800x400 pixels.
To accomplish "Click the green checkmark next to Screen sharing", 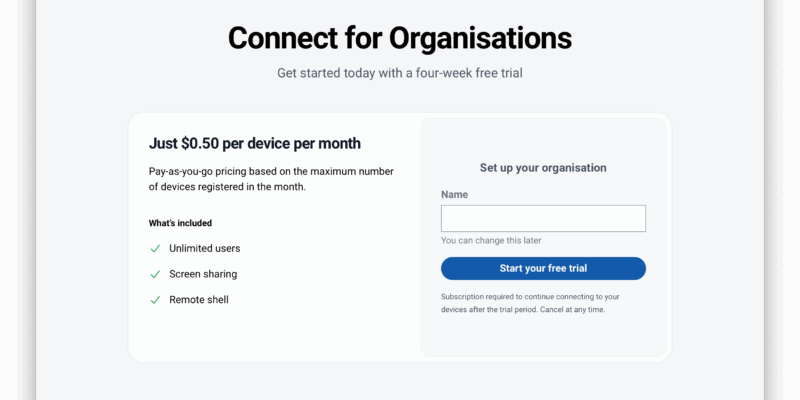I will [155, 274].
